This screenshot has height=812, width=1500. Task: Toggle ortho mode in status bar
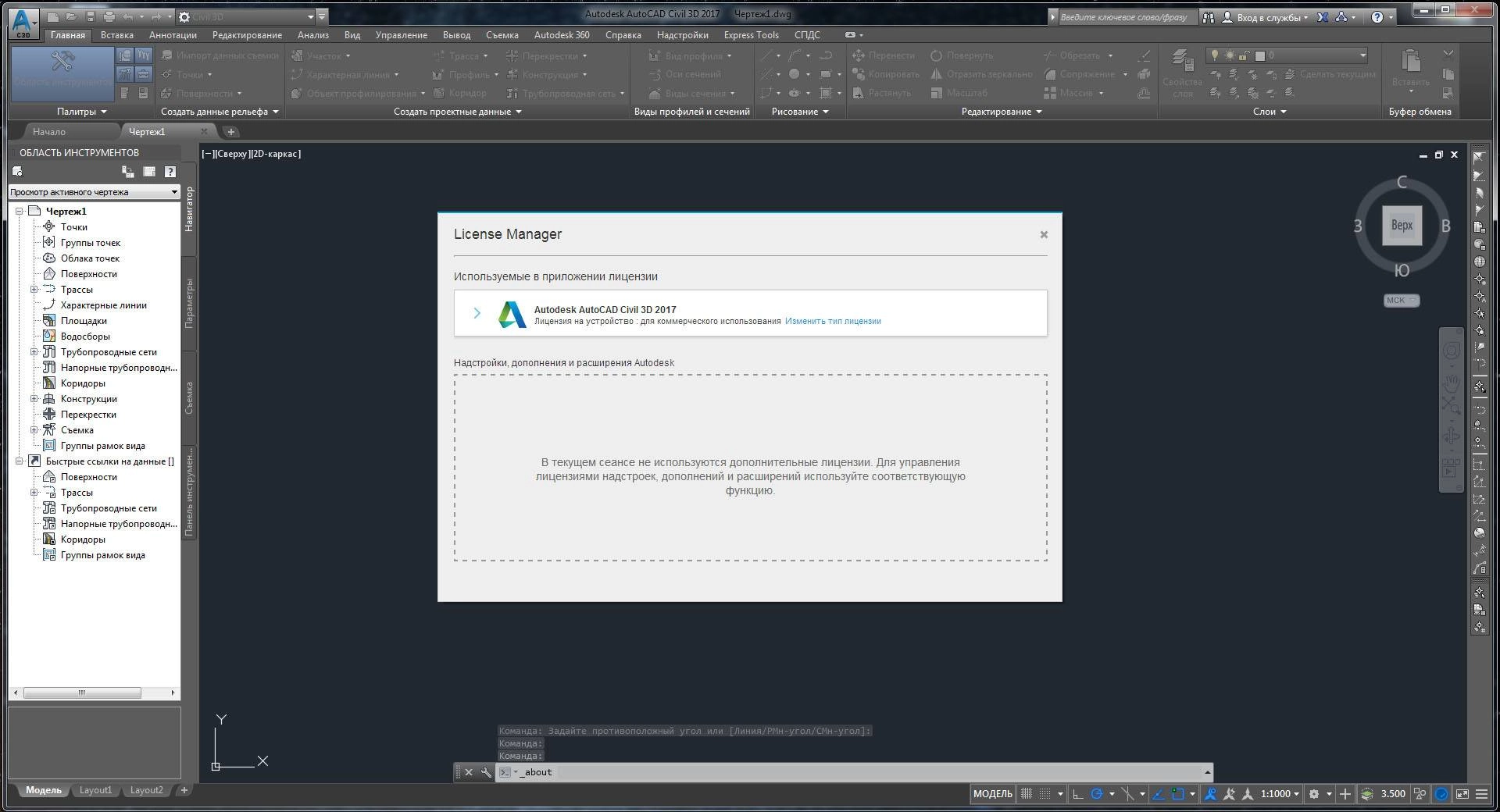(x=1077, y=794)
